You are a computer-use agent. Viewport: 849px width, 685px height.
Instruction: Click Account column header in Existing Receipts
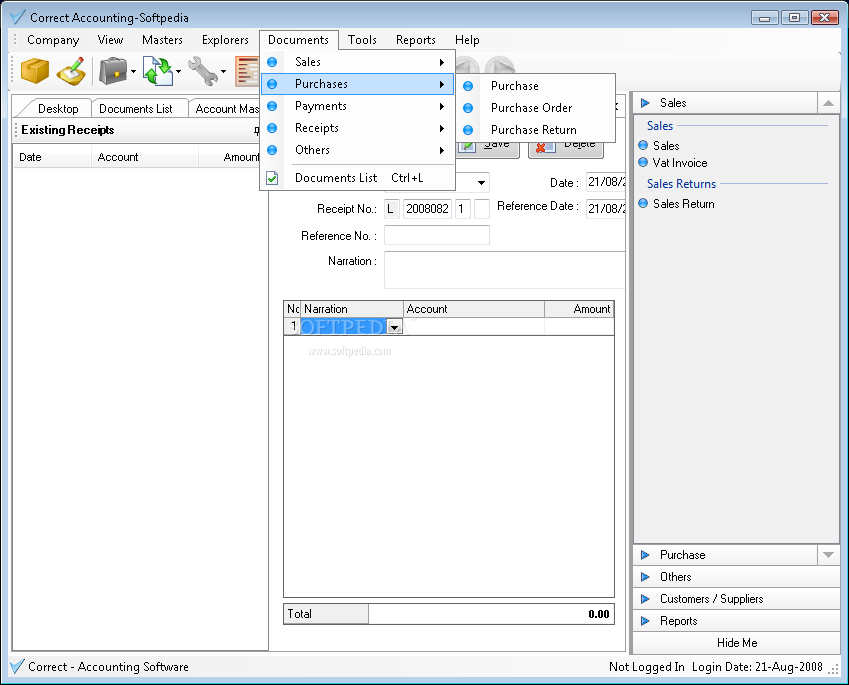[145, 157]
